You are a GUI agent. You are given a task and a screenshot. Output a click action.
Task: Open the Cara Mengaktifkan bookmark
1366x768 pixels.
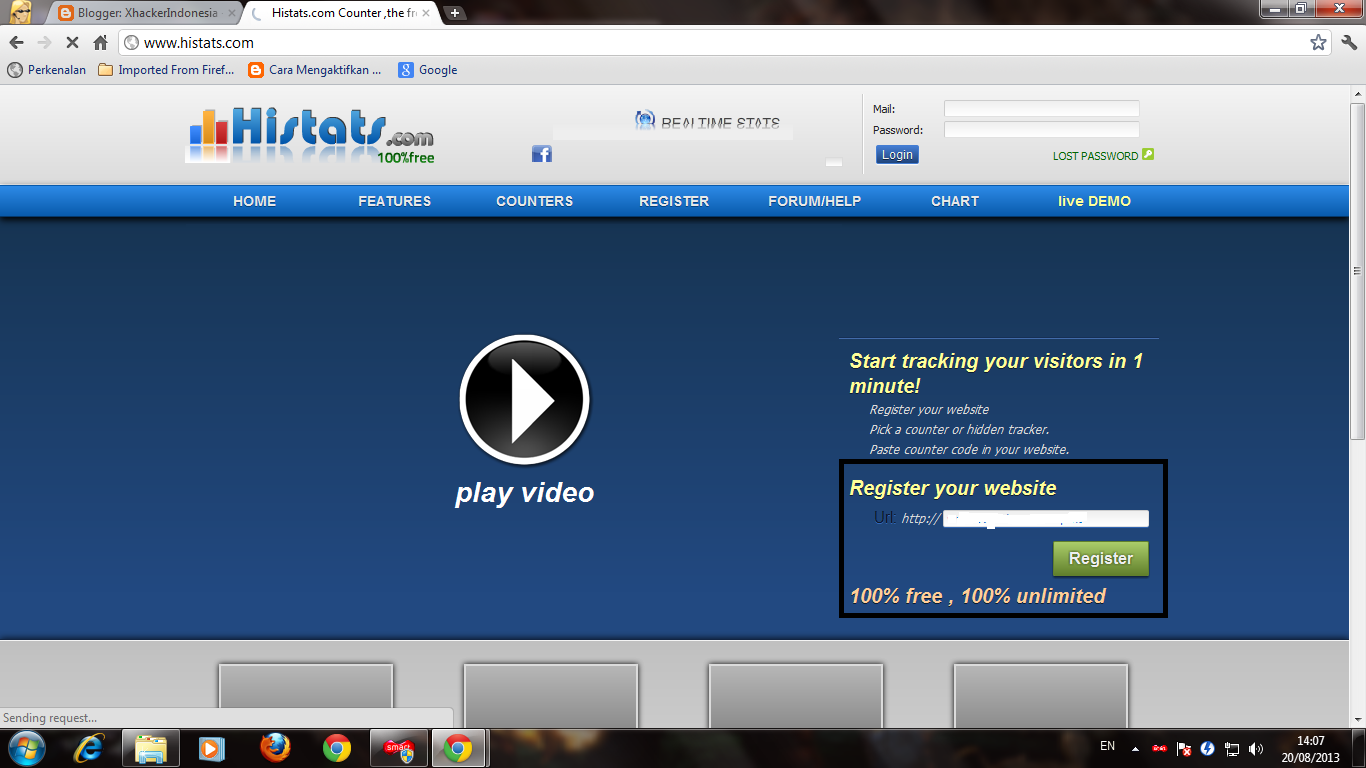[x=315, y=70]
